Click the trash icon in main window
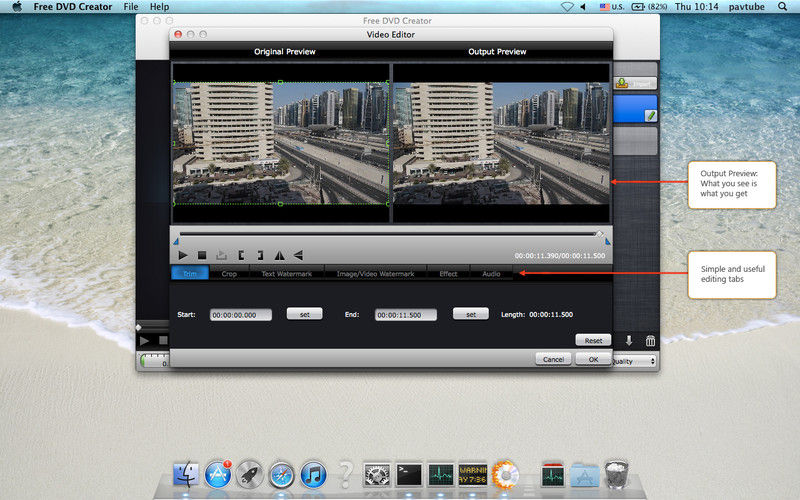Image resolution: width=800 pixels, height=500 pixels. pos(650,341)
